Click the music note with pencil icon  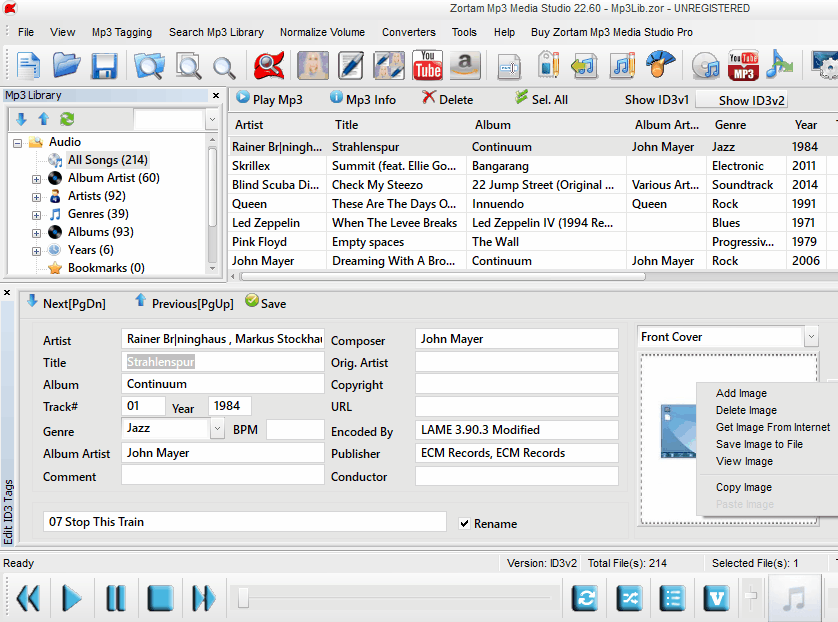623,66
